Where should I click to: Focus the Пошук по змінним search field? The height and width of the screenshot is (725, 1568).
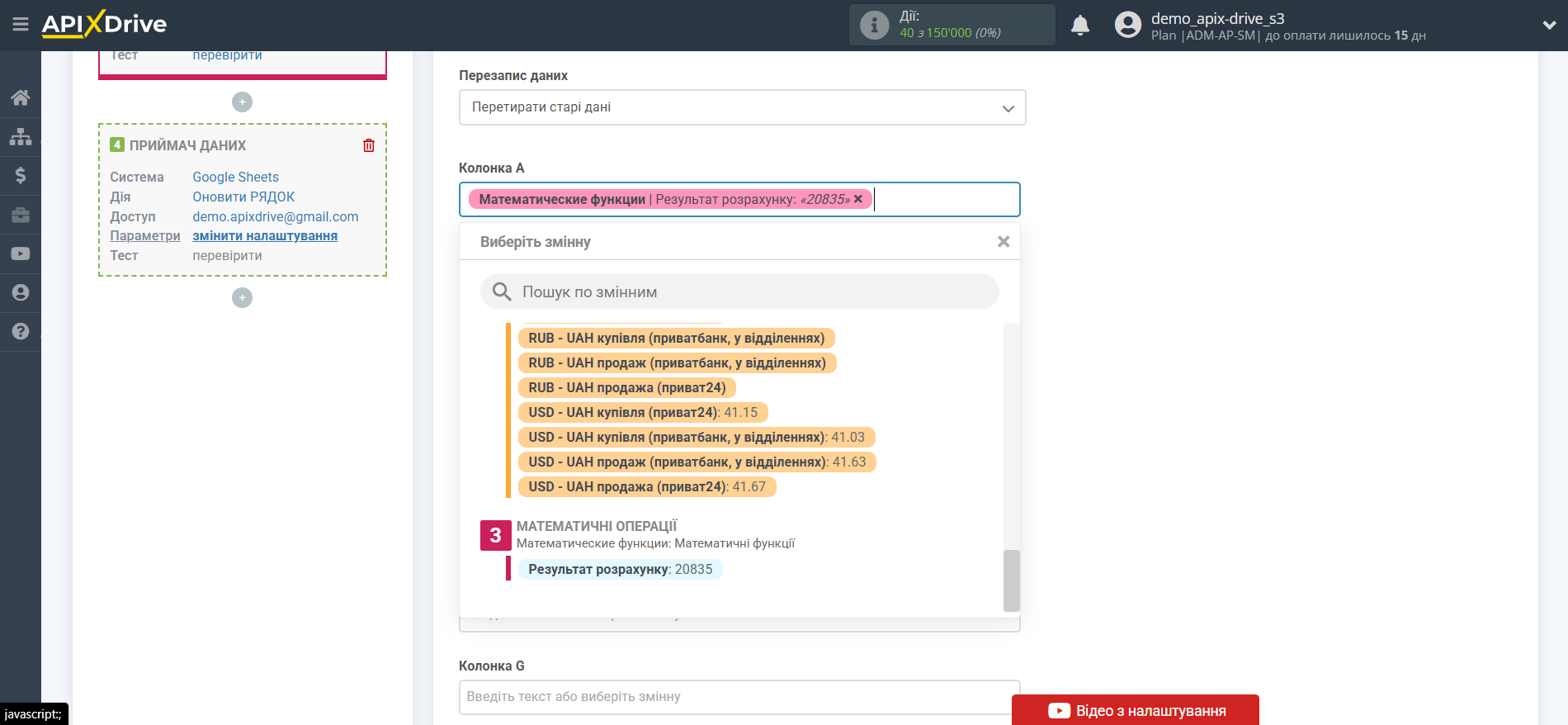click(x=739, y=291)
